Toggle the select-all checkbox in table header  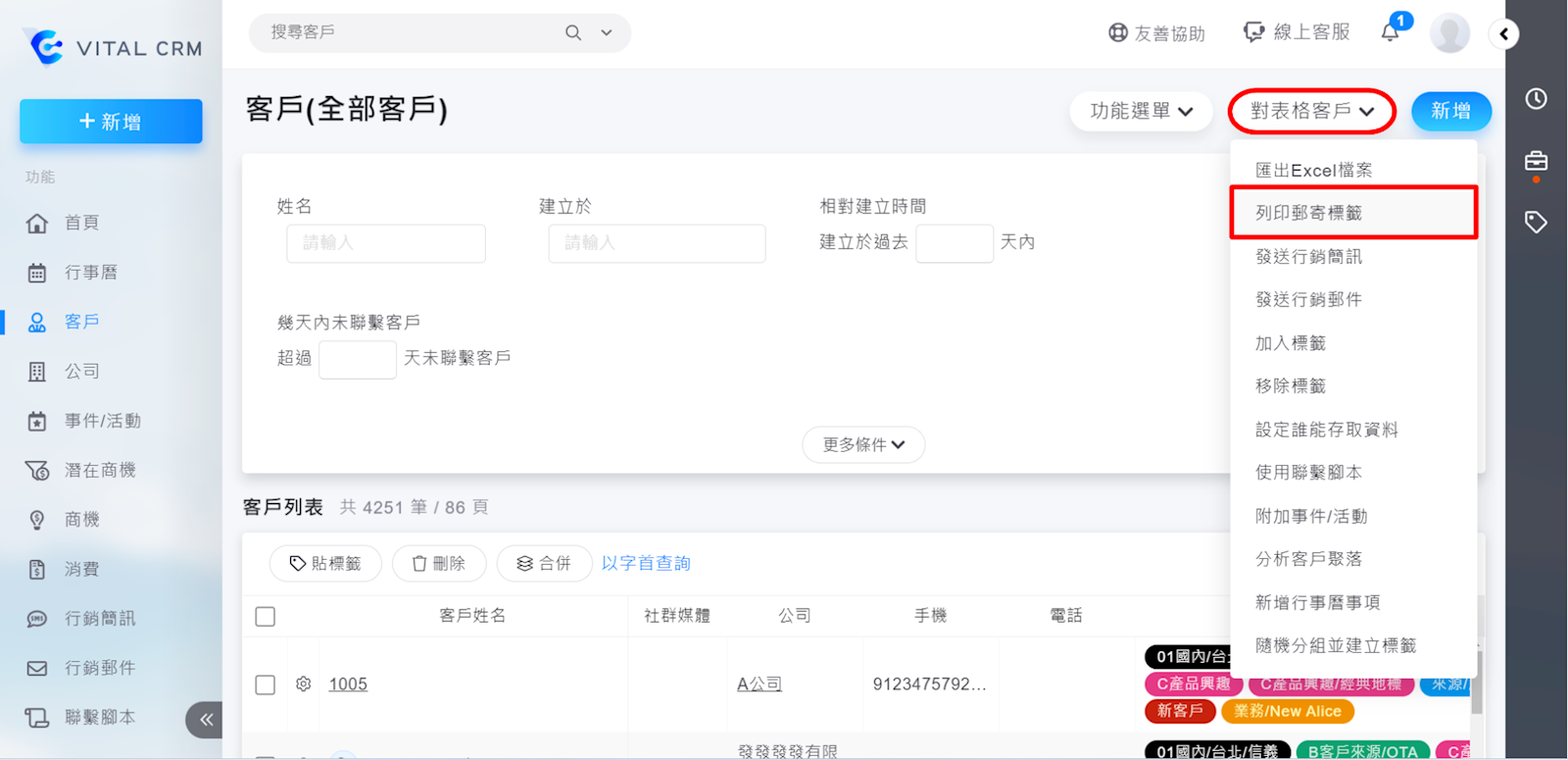click(x=265, y=617)
